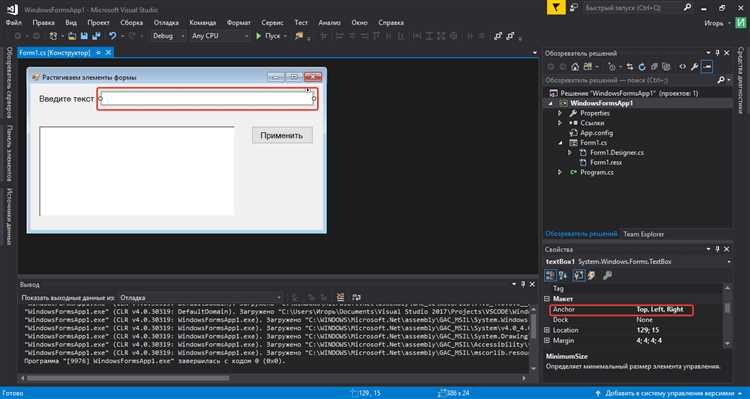Expand the Form1.Designer.cs node
The height and width of the screenshot is (399, 750).
(x=570, y=153)
